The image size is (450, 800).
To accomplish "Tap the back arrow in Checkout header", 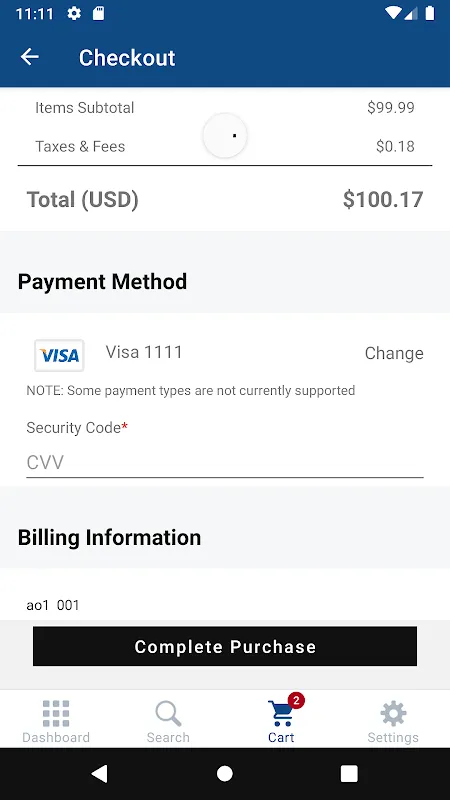I will pyautogui.click(x=30, y=57).
